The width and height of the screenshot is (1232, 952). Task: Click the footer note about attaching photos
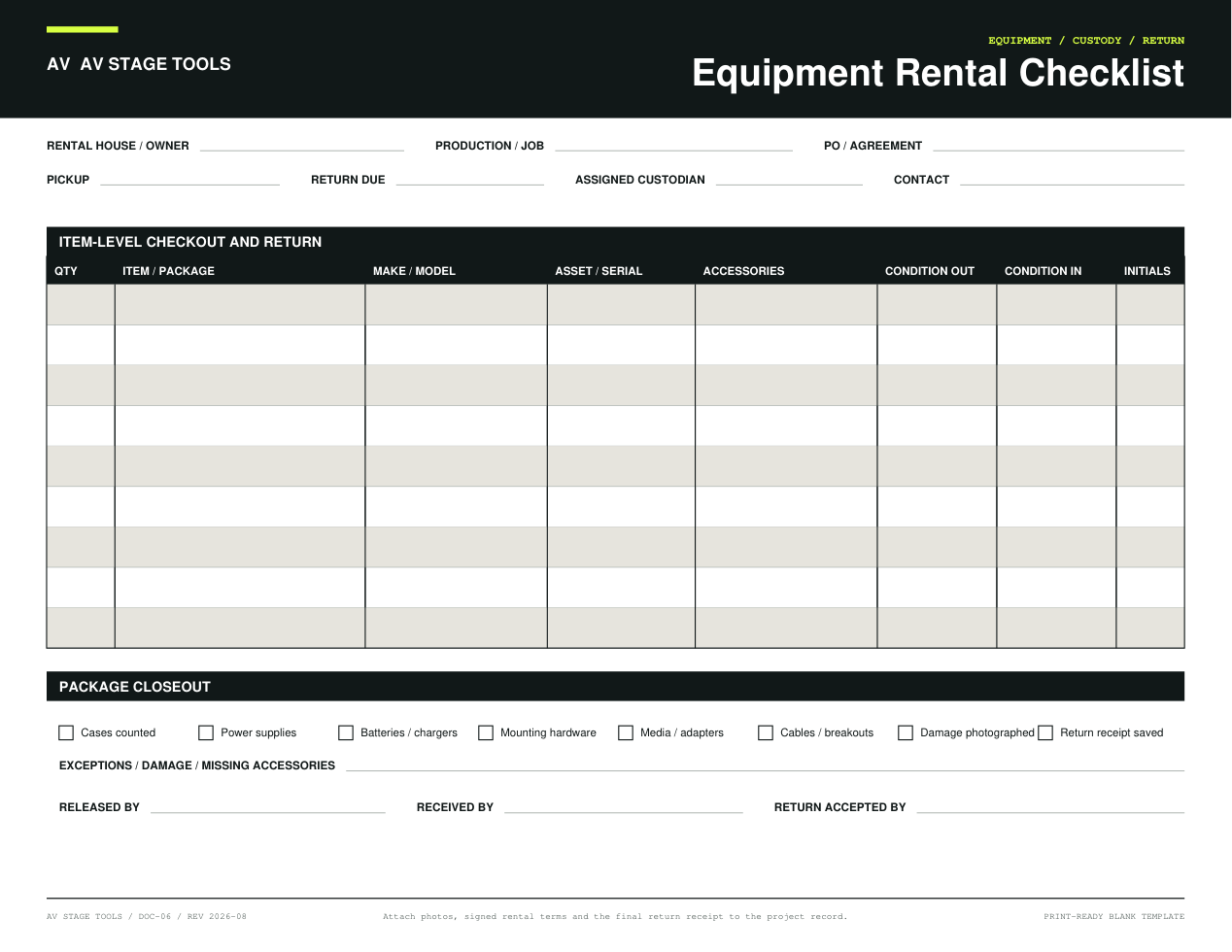point(615,916)
